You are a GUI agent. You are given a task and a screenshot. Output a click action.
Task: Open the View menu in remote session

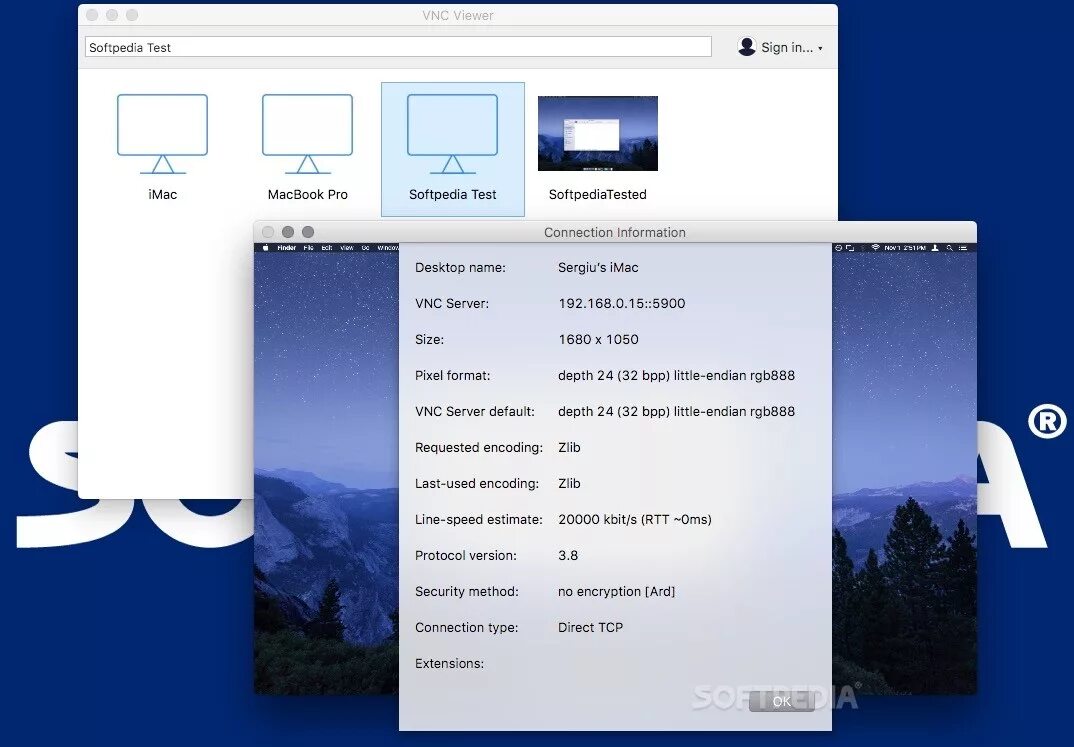[x=347, y=248]
